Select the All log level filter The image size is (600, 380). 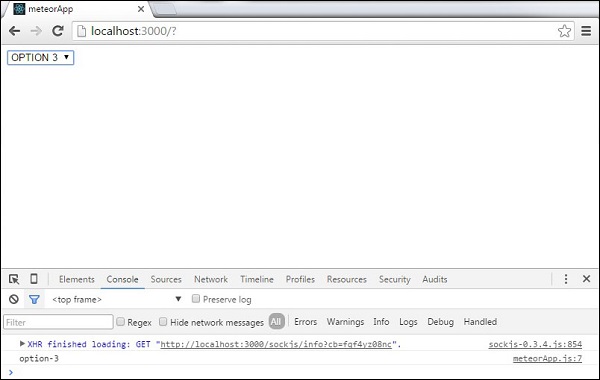pyautogui.click(x=276, y=321)
